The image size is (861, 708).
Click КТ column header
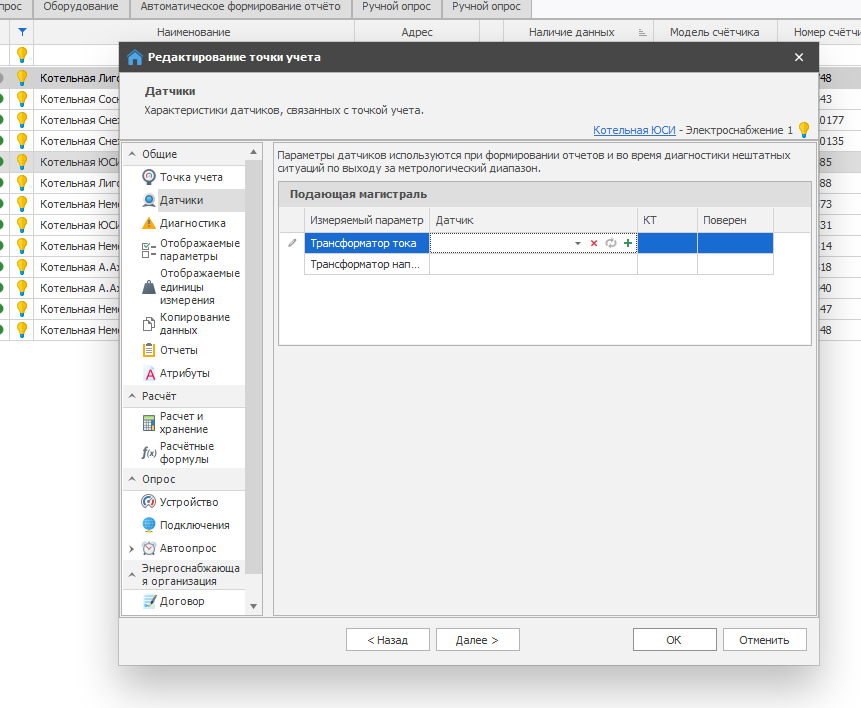tap(667, 220)
